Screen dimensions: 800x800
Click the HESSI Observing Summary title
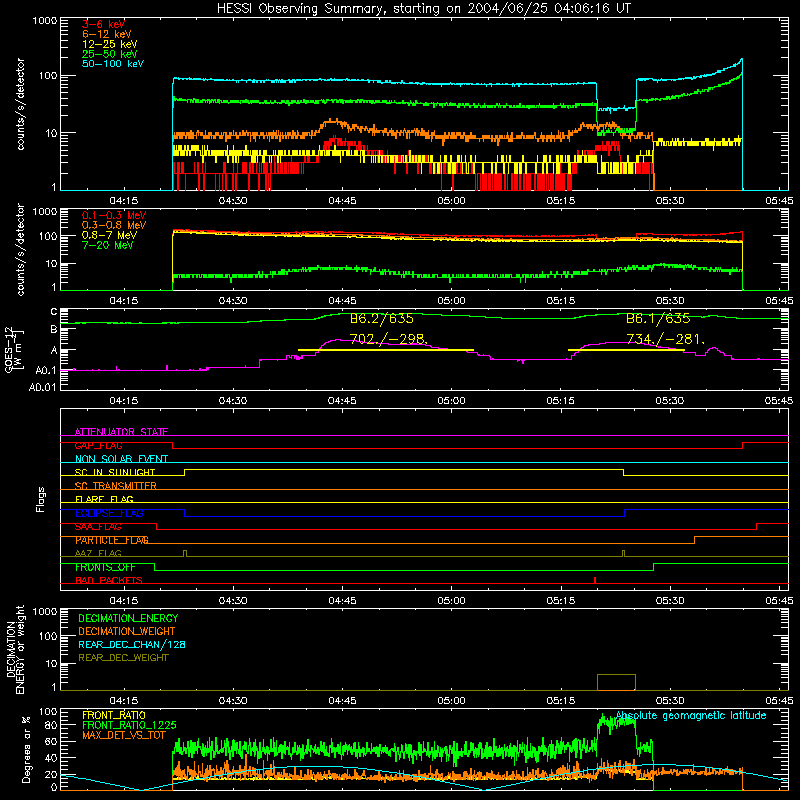[424, 9]
